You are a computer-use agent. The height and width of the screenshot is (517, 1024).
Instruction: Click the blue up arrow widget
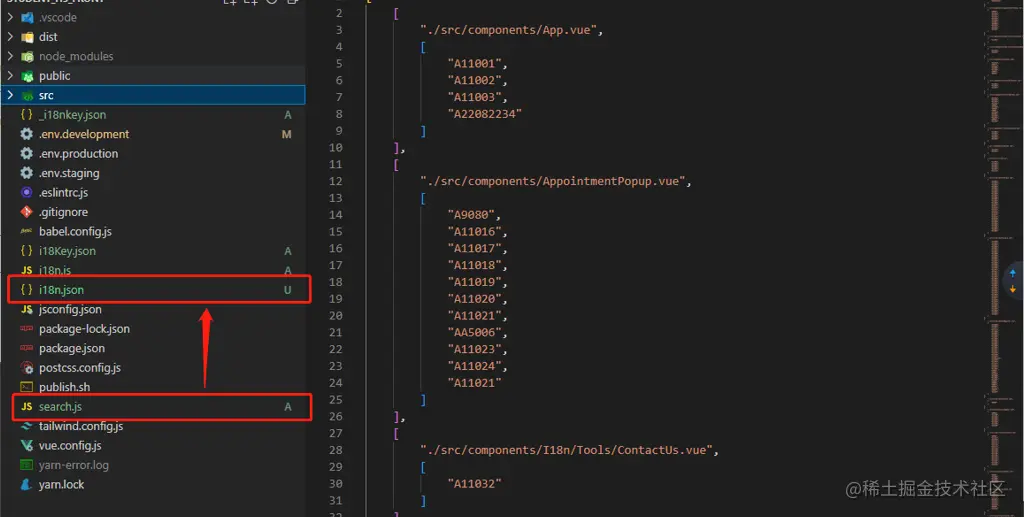click(1013, 273)
